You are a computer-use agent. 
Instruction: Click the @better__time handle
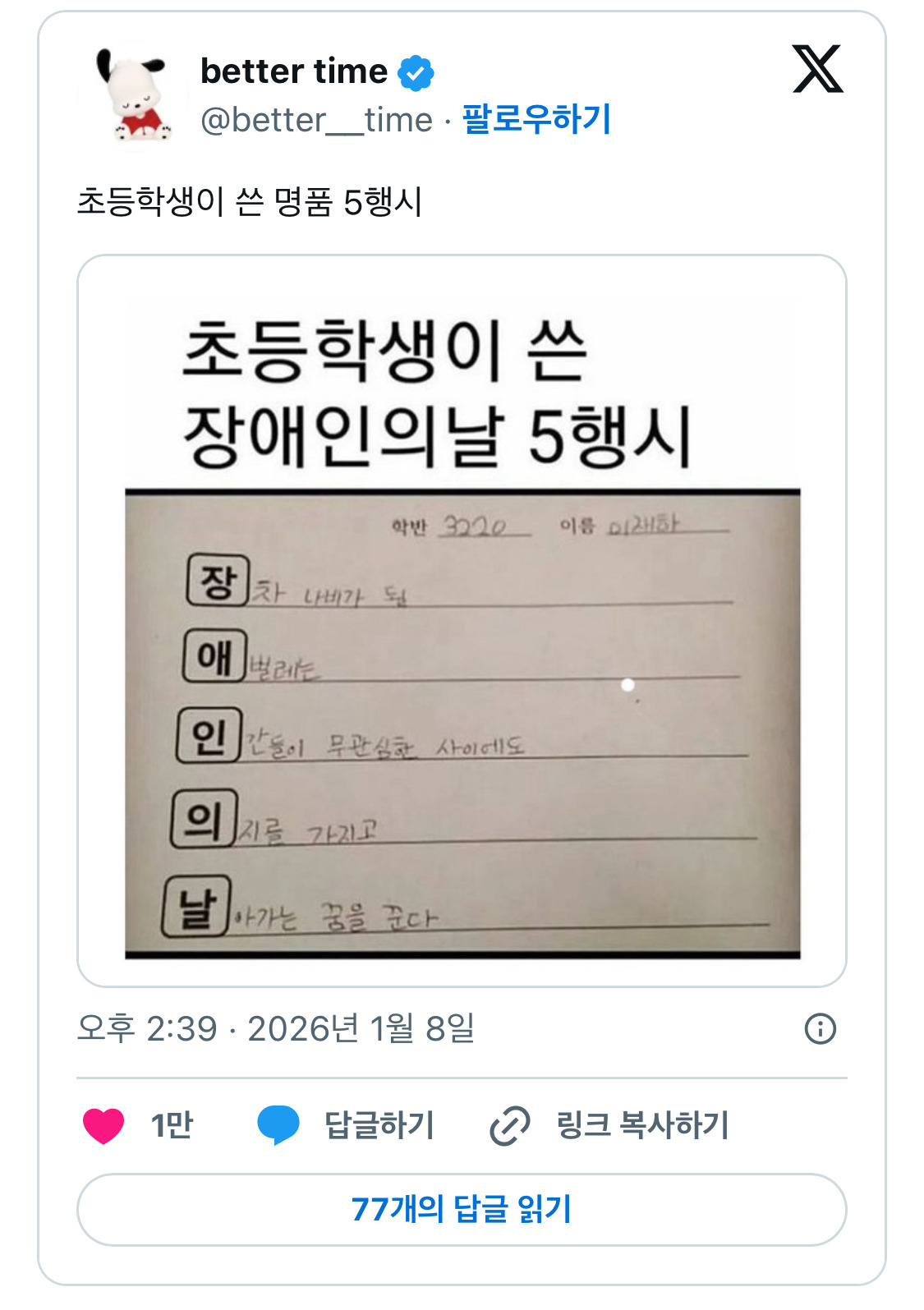coord(316,120)
